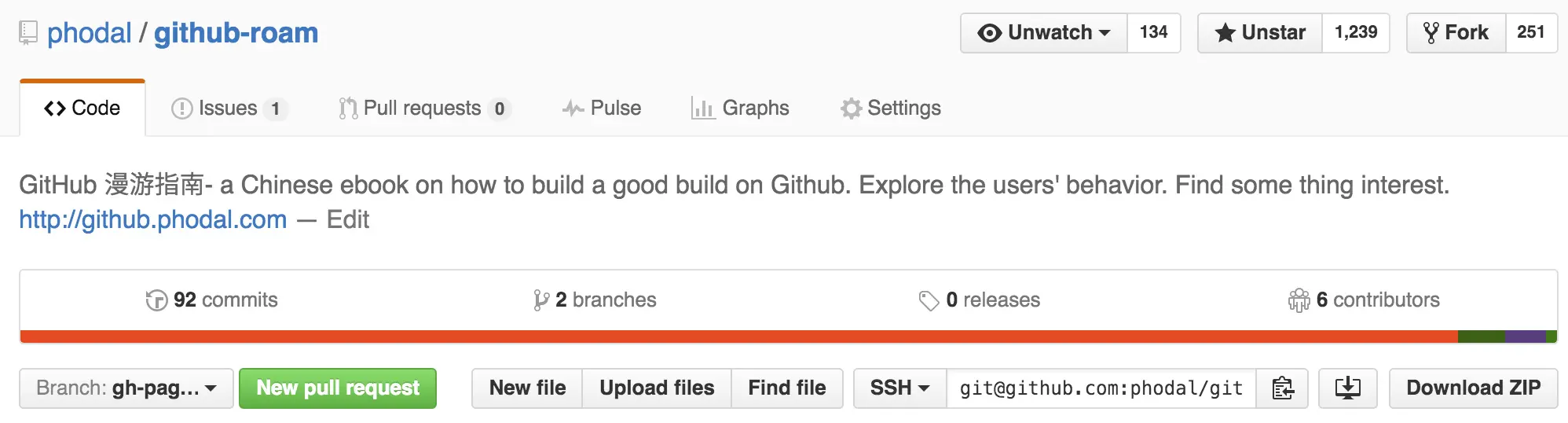
Task: Fork the github-roam repository
Action: (1456, 33)
